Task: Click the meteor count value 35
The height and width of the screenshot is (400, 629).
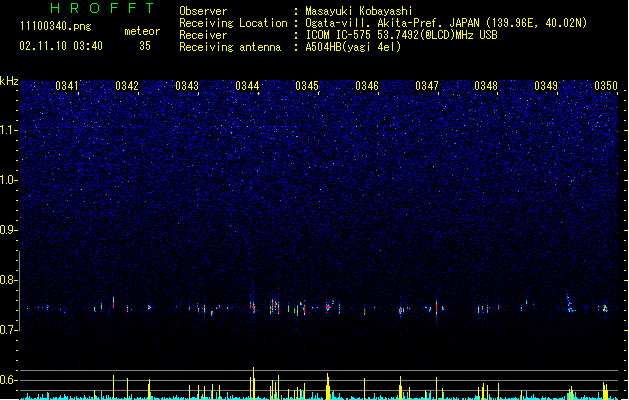Action: coord(145,46)
